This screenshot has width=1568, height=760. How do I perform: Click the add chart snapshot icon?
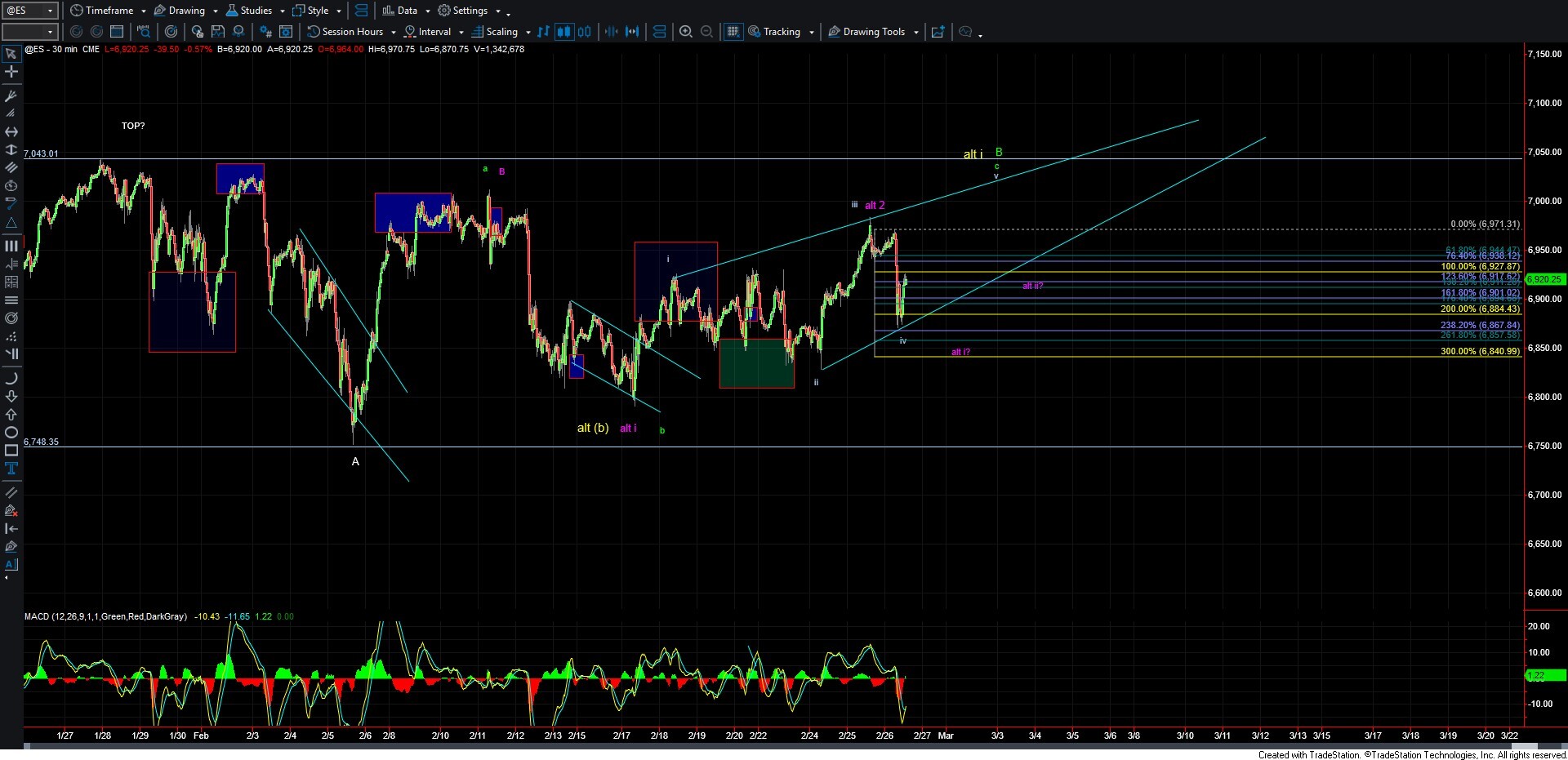coord(938,32)
